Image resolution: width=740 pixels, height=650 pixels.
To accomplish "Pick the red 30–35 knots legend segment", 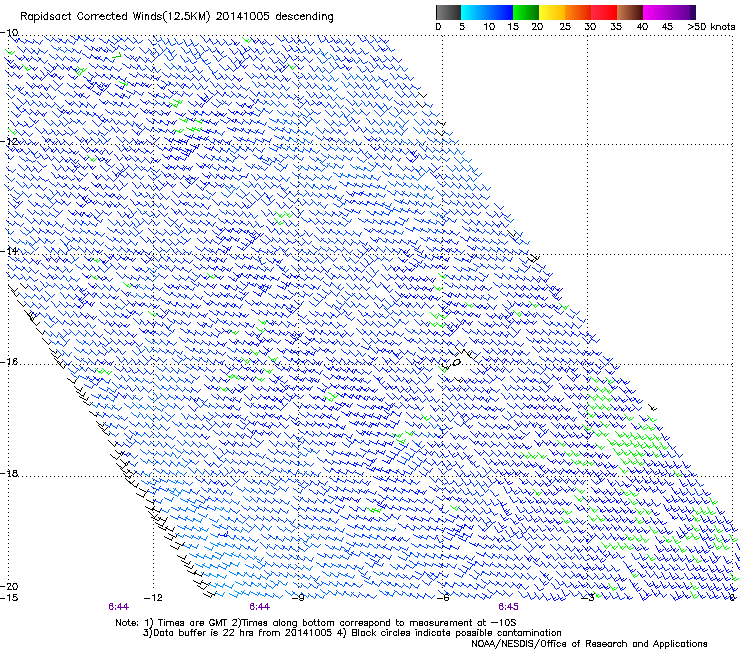I will point(604,12).
